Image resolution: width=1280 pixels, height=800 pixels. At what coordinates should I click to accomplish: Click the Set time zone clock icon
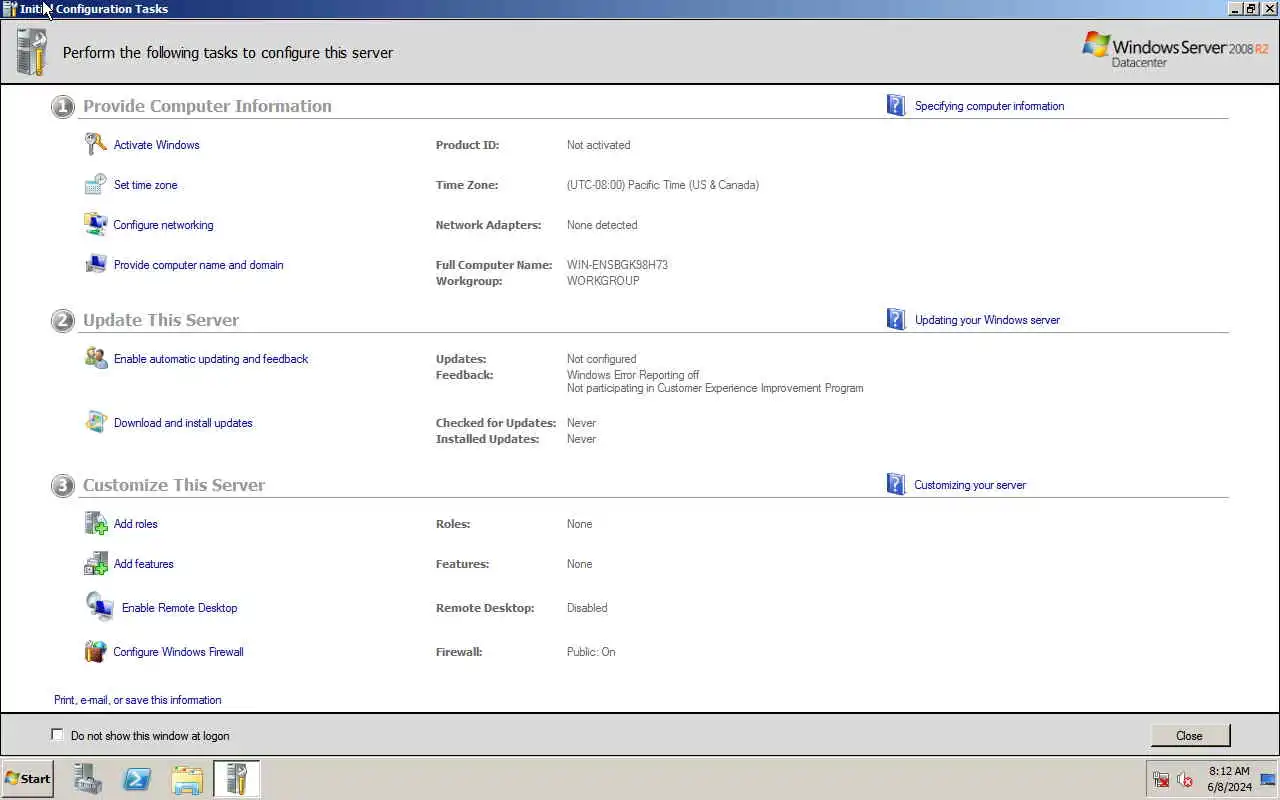(x=96, y=184)
